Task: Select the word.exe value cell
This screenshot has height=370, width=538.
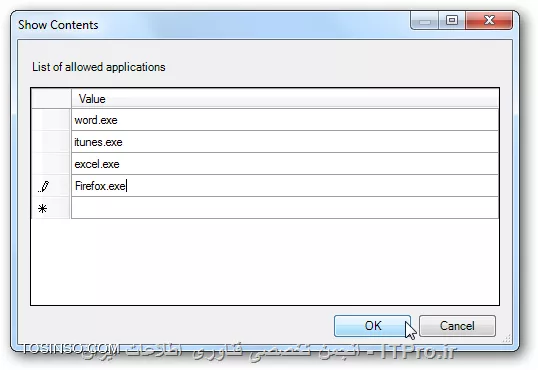Action: [x=285, y=120]
